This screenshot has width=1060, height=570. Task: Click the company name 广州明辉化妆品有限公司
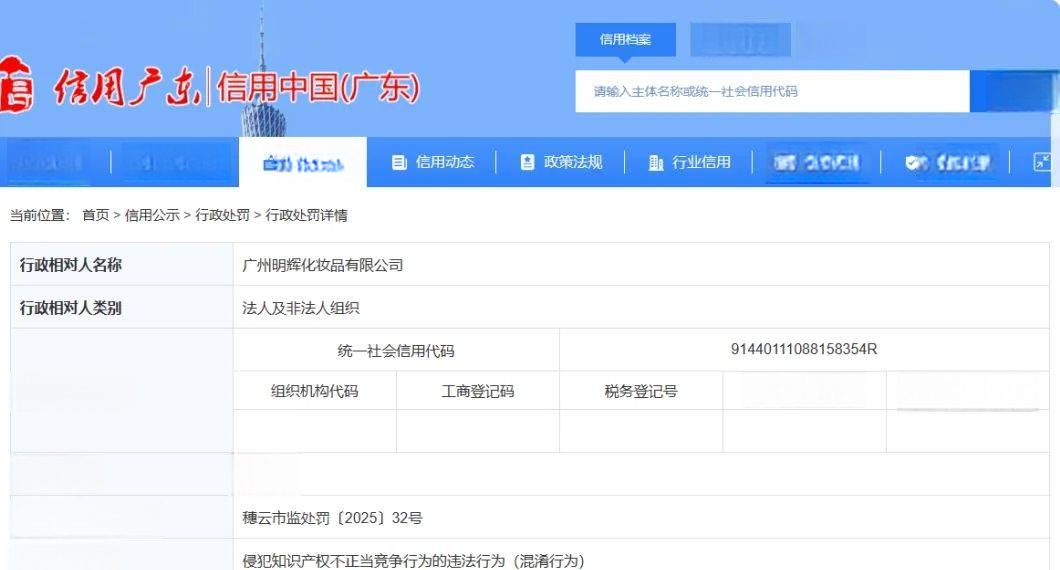322,265
